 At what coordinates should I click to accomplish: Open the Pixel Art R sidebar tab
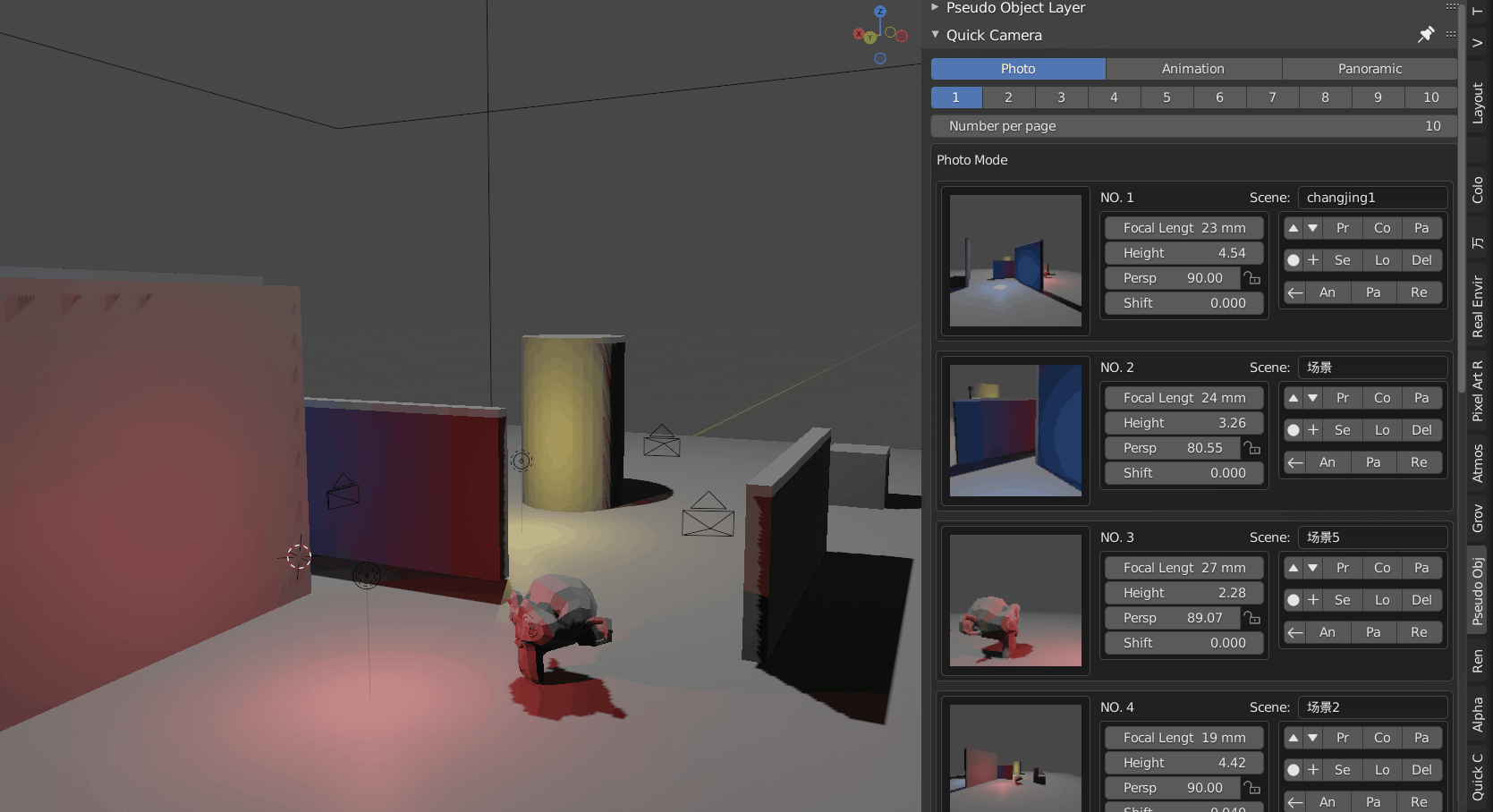[x=1477, y=389]
